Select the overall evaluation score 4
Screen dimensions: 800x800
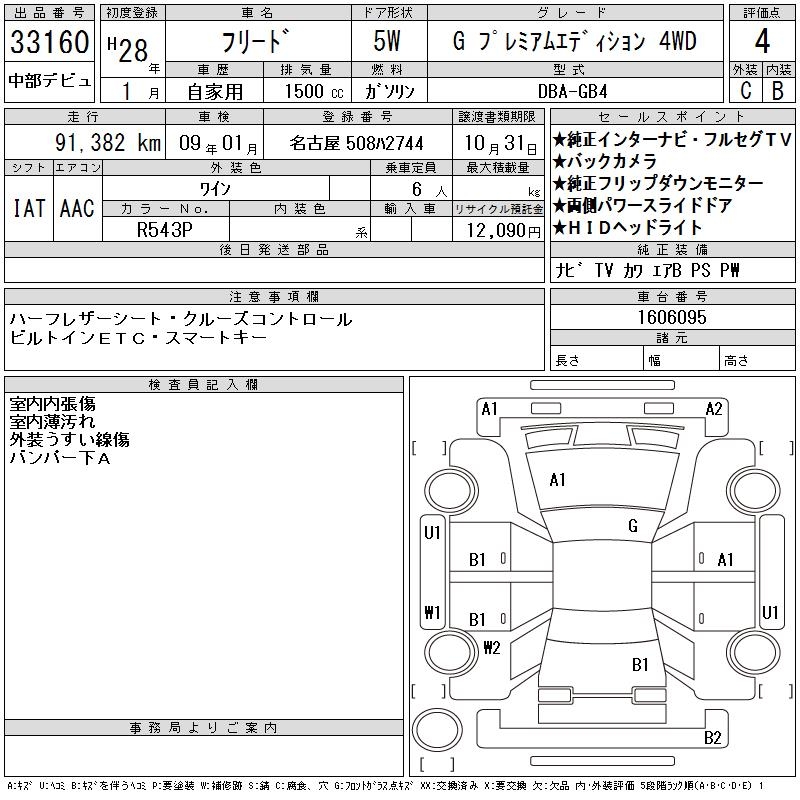coord(761,42)
